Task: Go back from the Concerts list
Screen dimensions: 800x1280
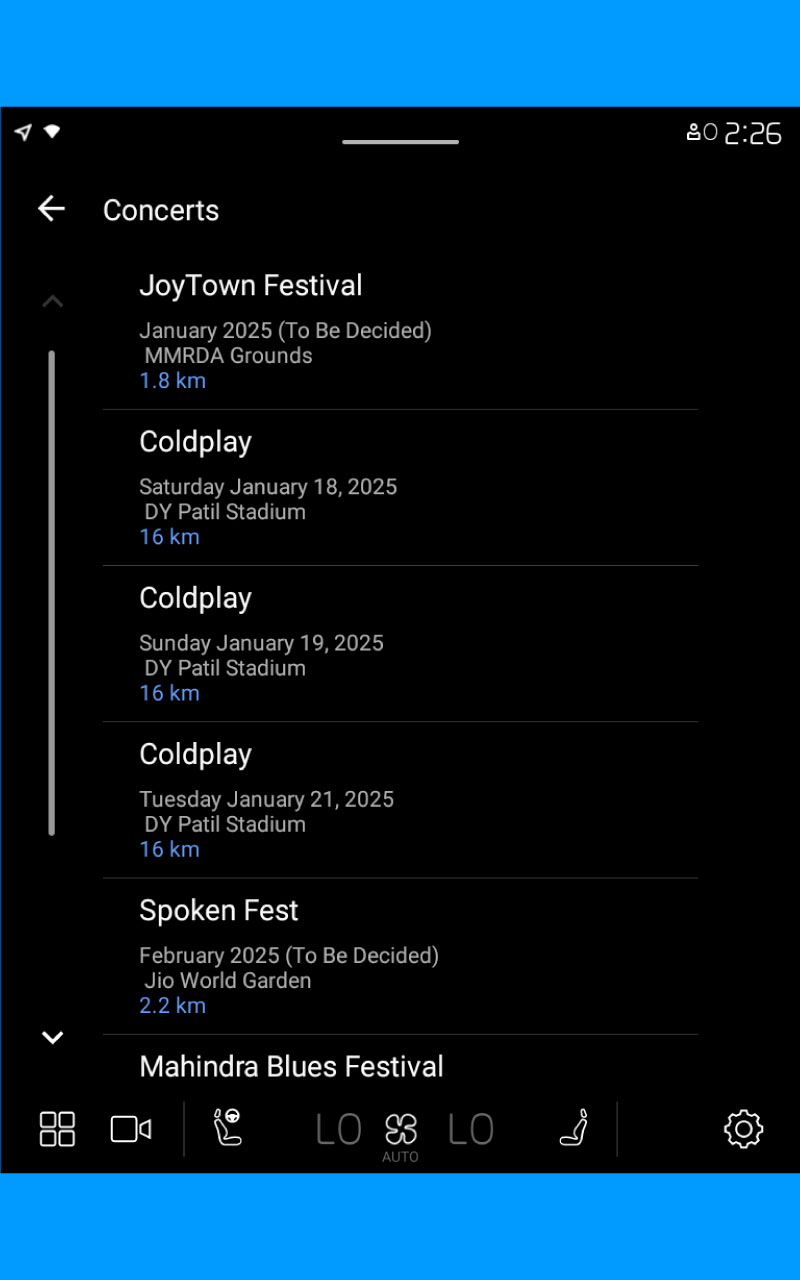Action: 51,209
